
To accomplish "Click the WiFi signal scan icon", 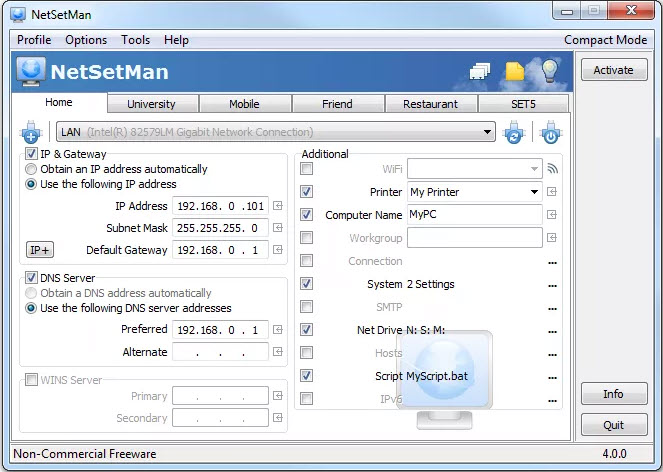I will pyautogui.click(x=552, y=169).
